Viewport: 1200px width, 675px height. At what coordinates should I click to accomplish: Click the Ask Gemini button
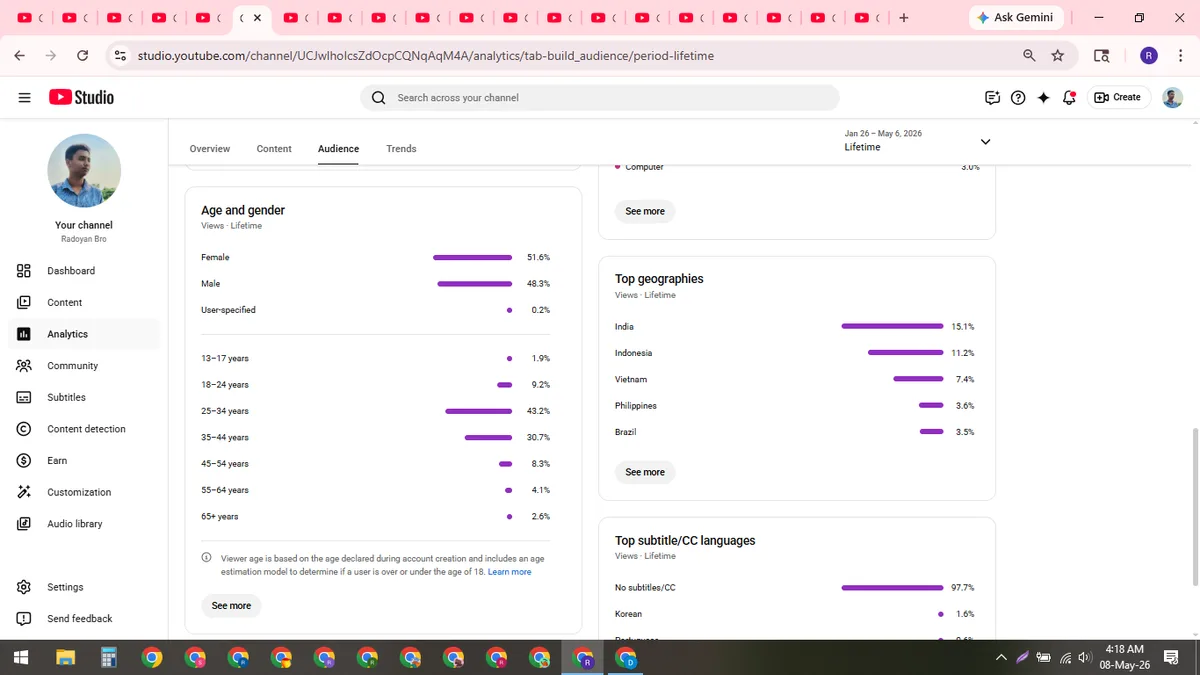tap(1015, 18)
